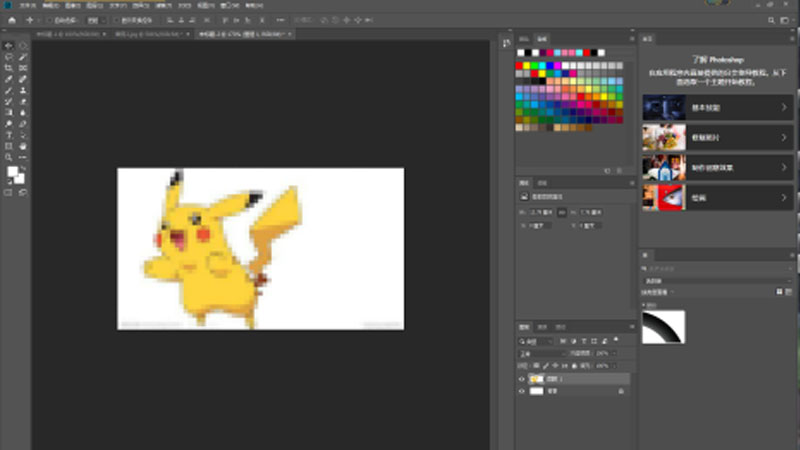This screenshot has height=450, width=800.
Task: Select the Spot Healing Brush tool
Action: point(23,79)
